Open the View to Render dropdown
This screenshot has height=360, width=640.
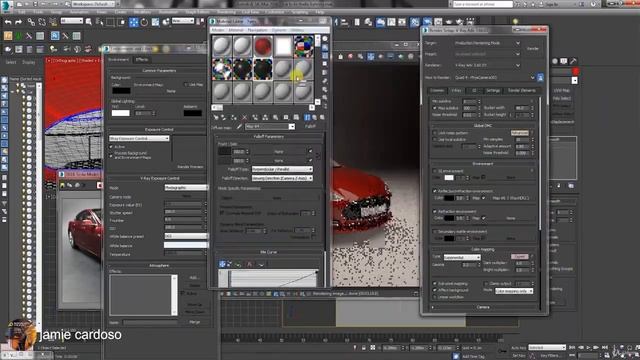point(494,77)
